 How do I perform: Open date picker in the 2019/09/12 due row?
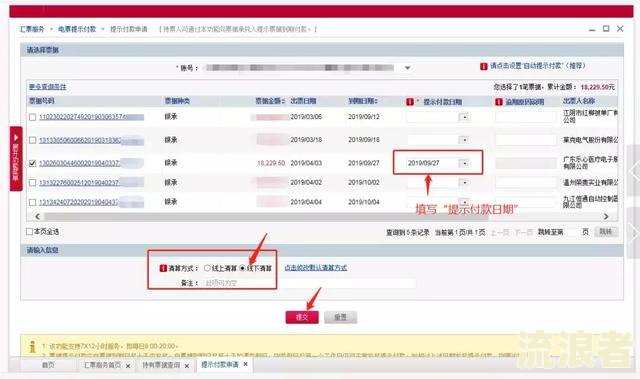click(464, 117)
